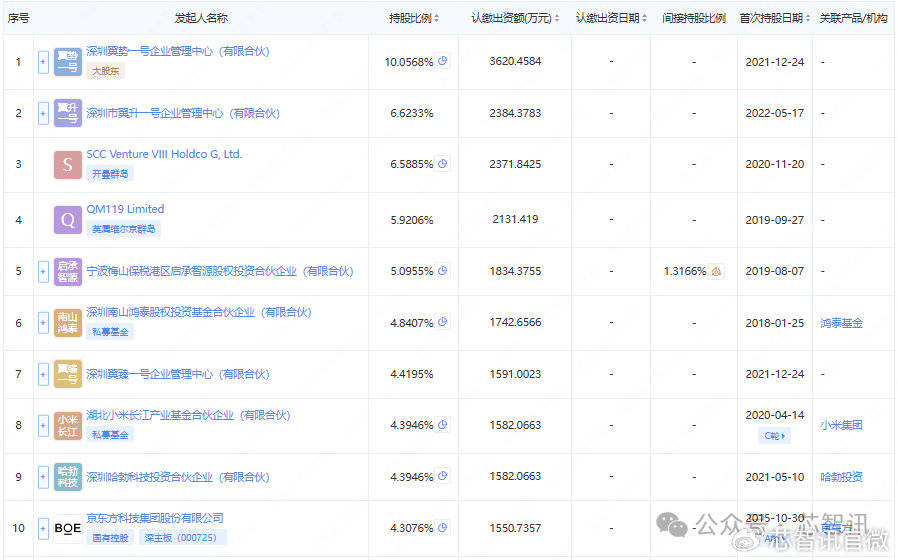This screenshot has height=560, width=898.
Task: Click 私募基金 tag under 湖北小米长江
Action: click(x=110, y=435)
